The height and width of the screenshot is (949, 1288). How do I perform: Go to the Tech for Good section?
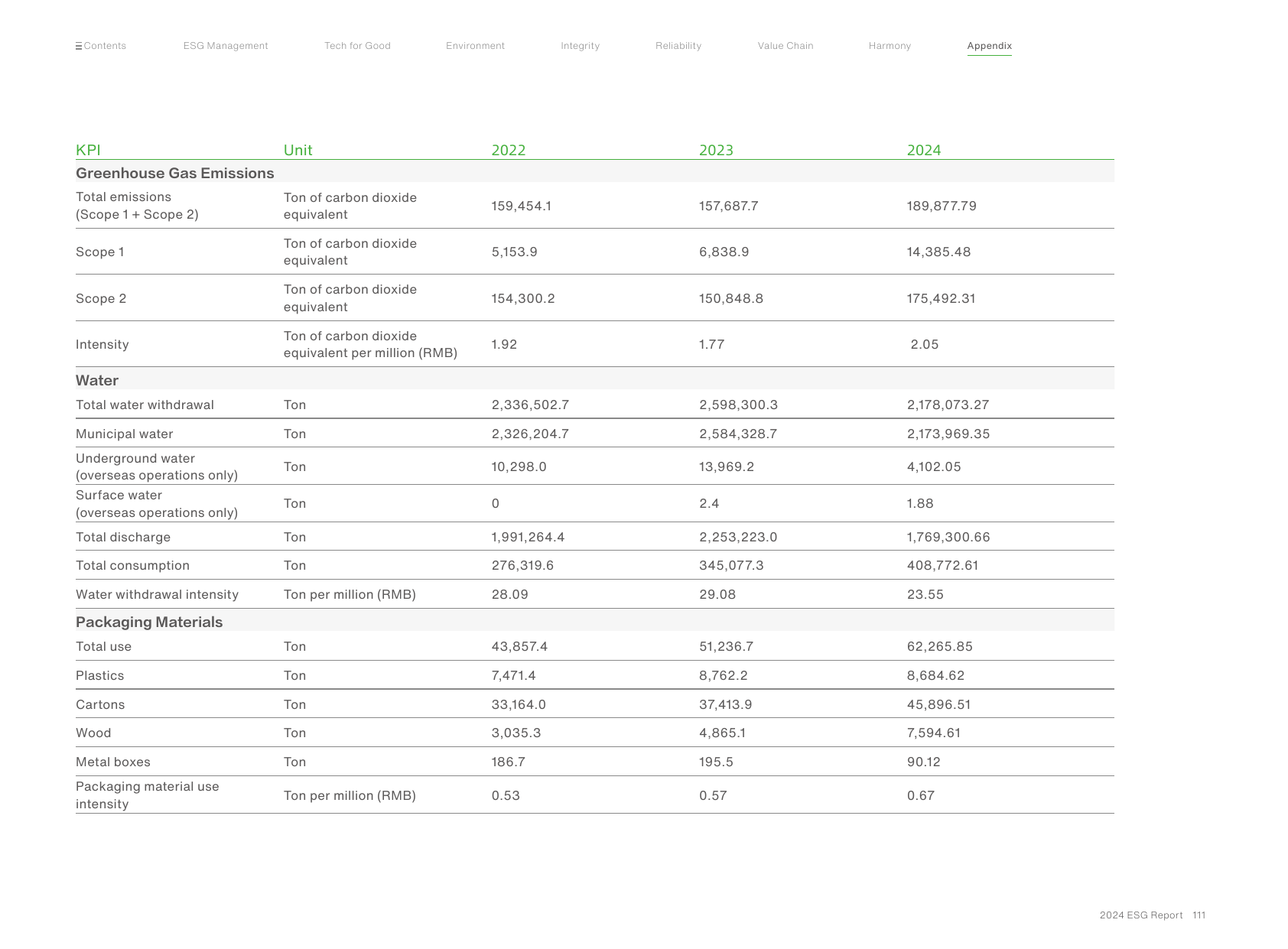click(x=357, y=46)
